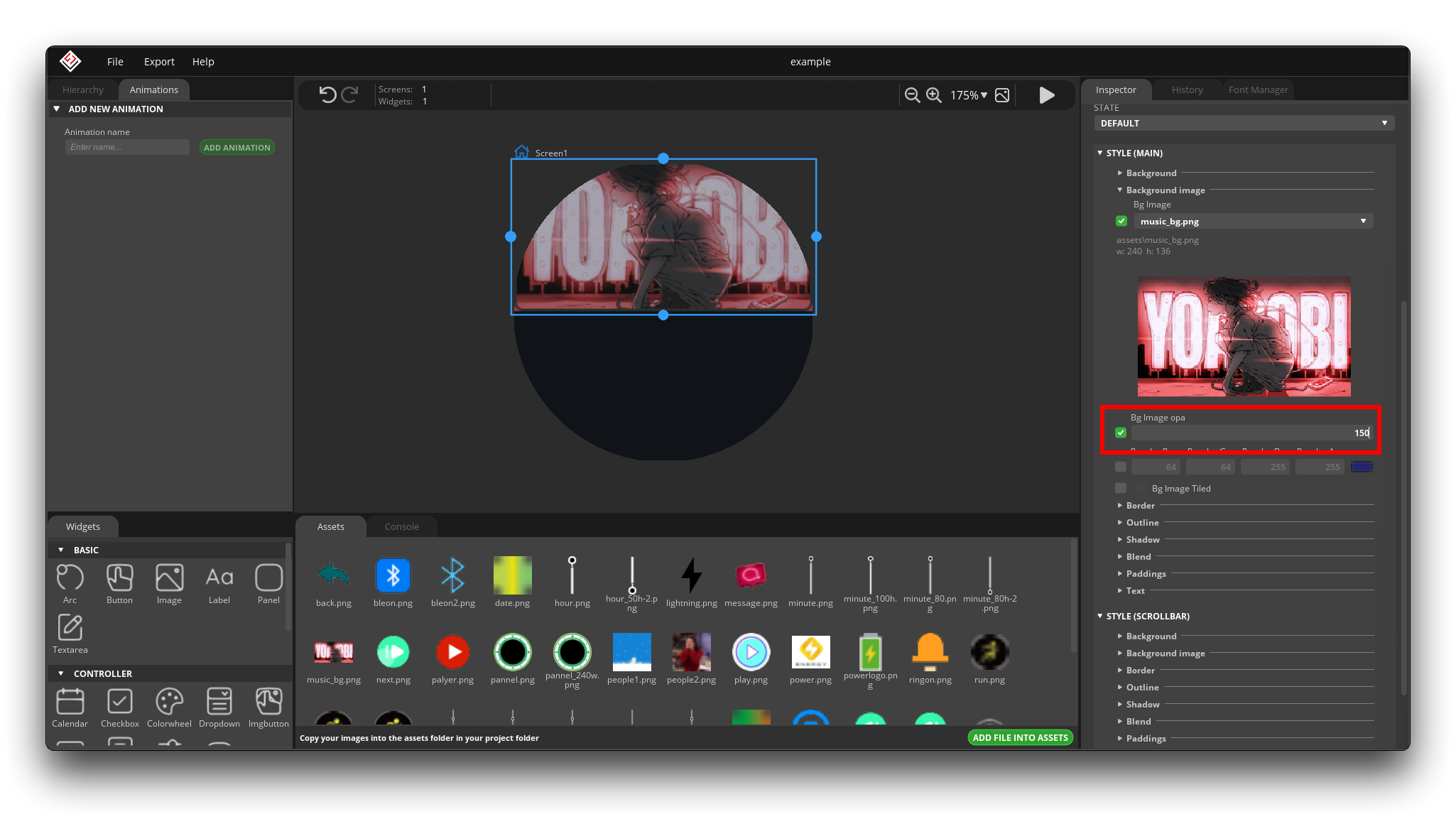Select the Animations tab
The image size is (1456, 819).
[x=153, y=90]
